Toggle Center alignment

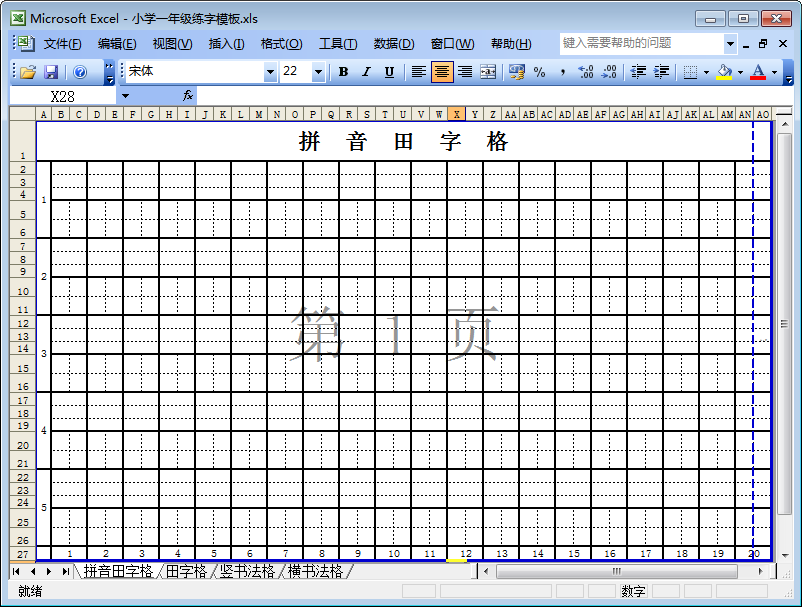[442, 72]
